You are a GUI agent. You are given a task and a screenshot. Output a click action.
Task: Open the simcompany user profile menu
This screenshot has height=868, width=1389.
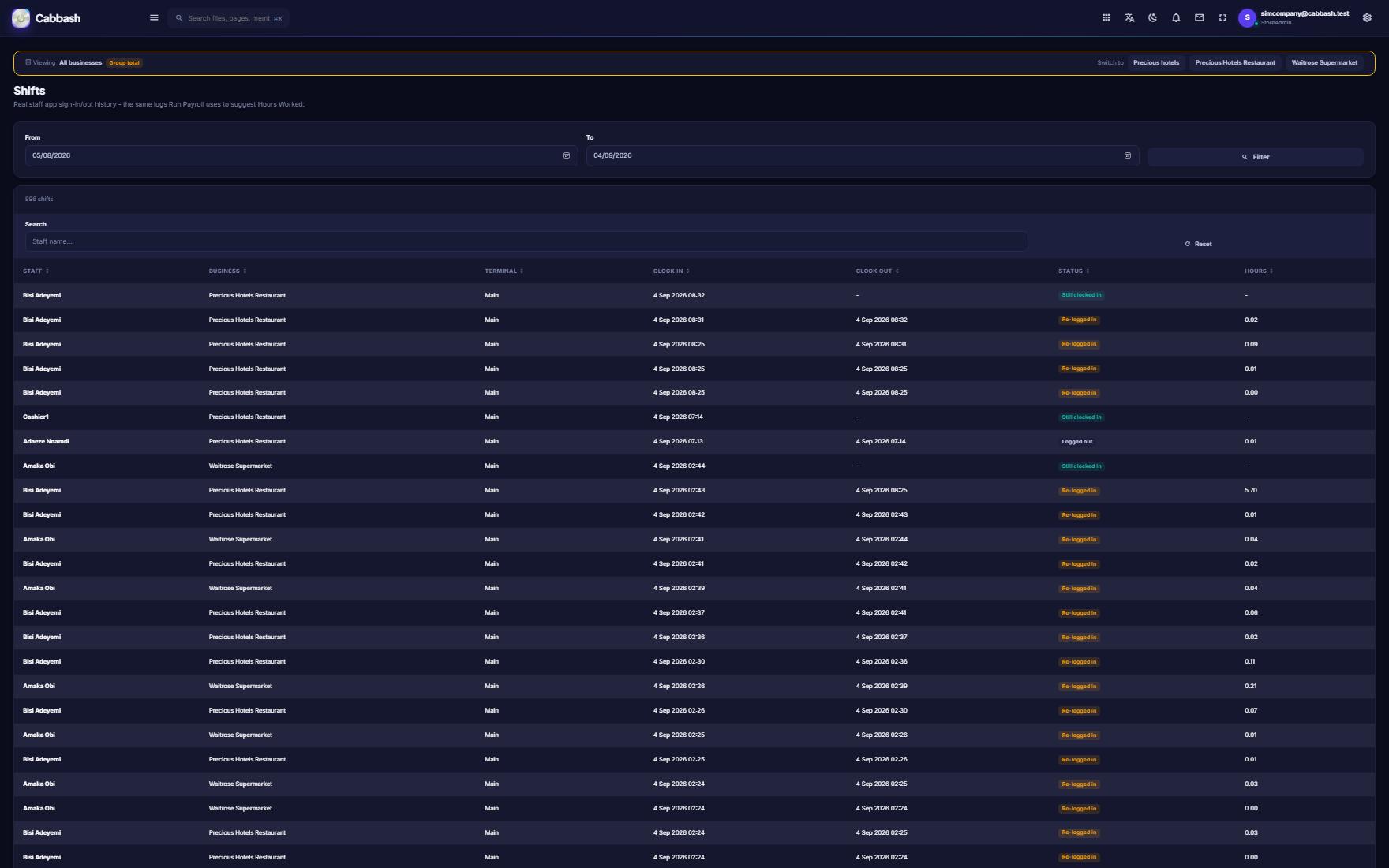coord(1294,17)
